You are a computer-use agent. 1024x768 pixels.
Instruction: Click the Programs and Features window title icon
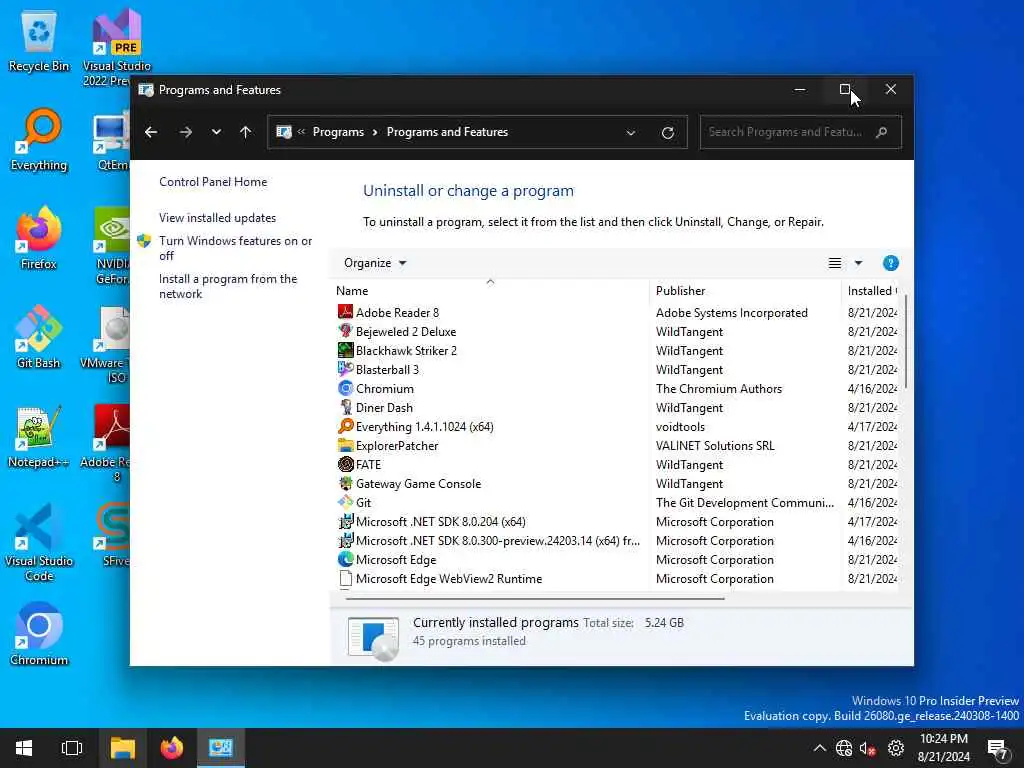(x=146, y=90)
